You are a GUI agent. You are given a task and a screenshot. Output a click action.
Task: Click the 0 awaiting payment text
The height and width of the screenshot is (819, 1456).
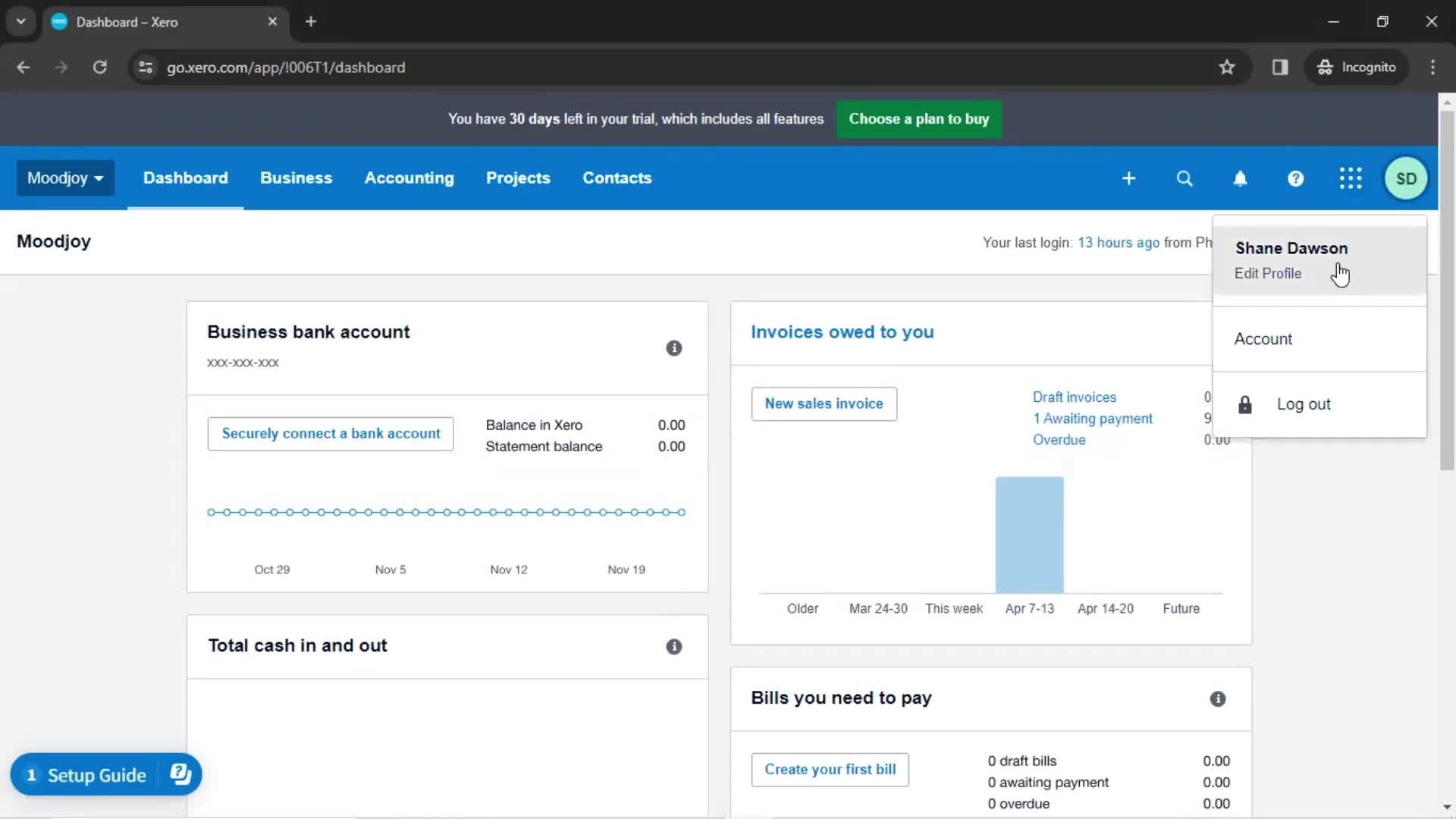(1047, 783)
